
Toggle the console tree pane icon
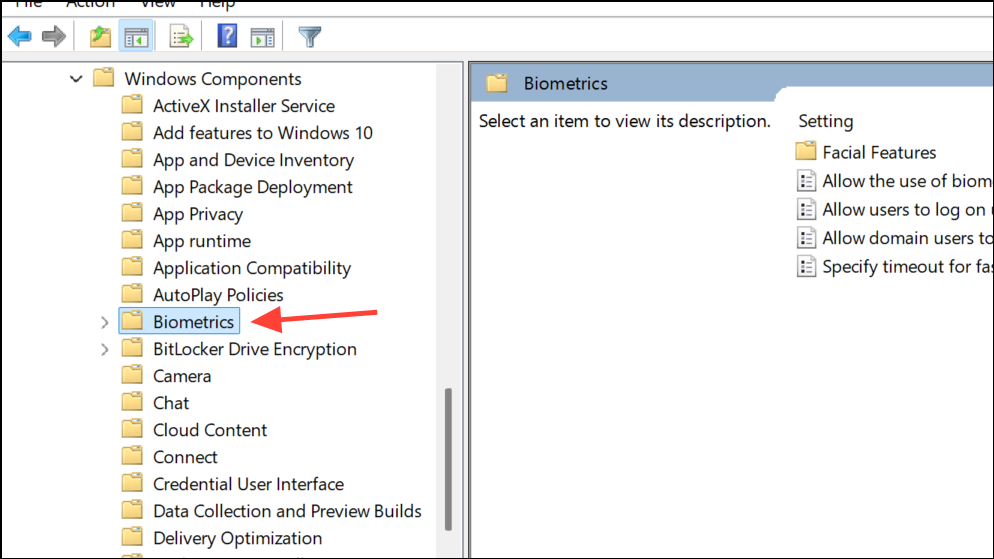(136, 37)
